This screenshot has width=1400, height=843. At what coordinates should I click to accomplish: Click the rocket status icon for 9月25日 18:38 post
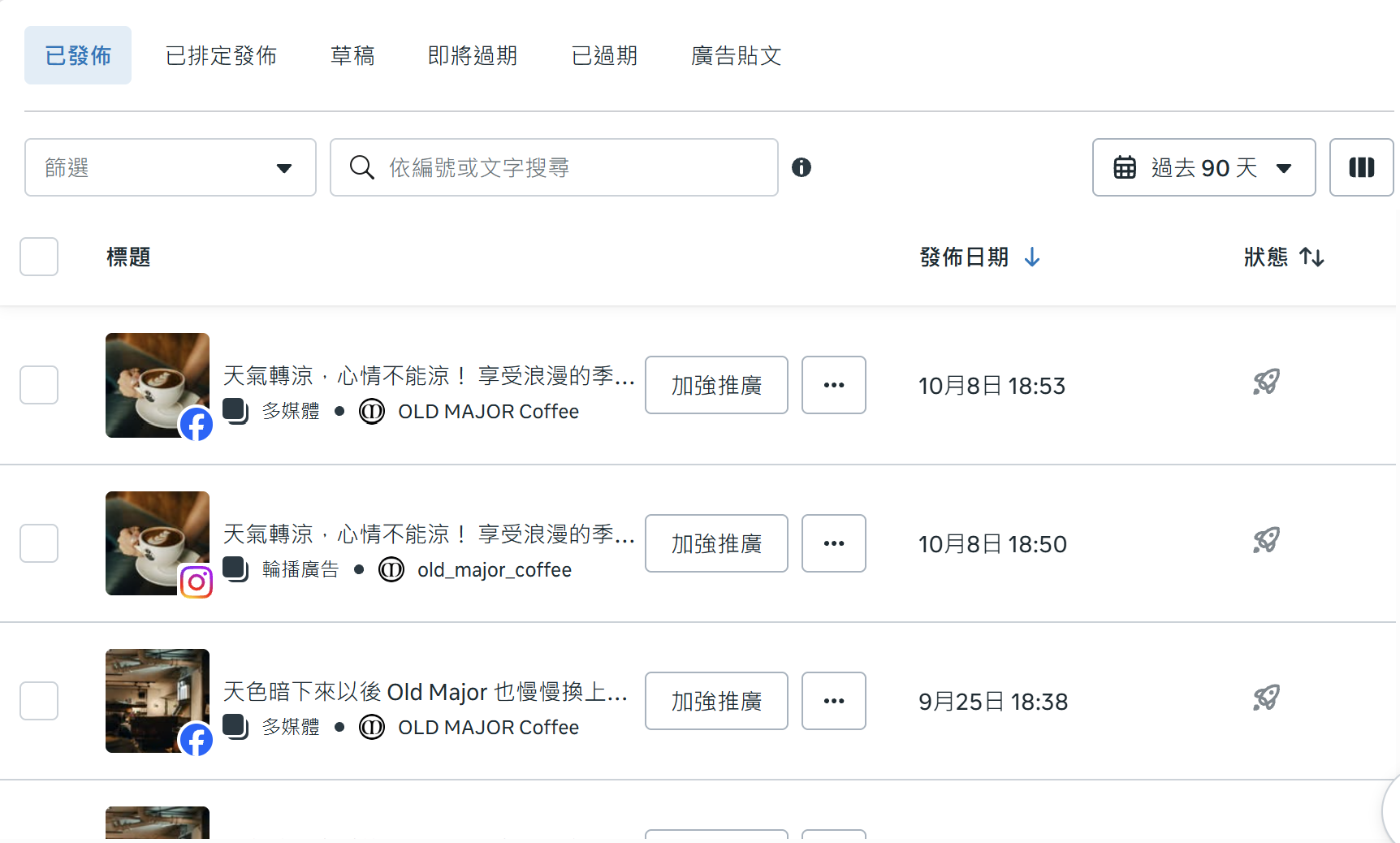1266,698
